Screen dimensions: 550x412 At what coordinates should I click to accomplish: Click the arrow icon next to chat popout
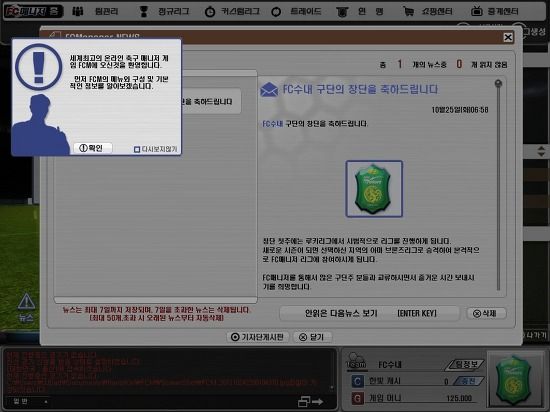click(318, 401)
